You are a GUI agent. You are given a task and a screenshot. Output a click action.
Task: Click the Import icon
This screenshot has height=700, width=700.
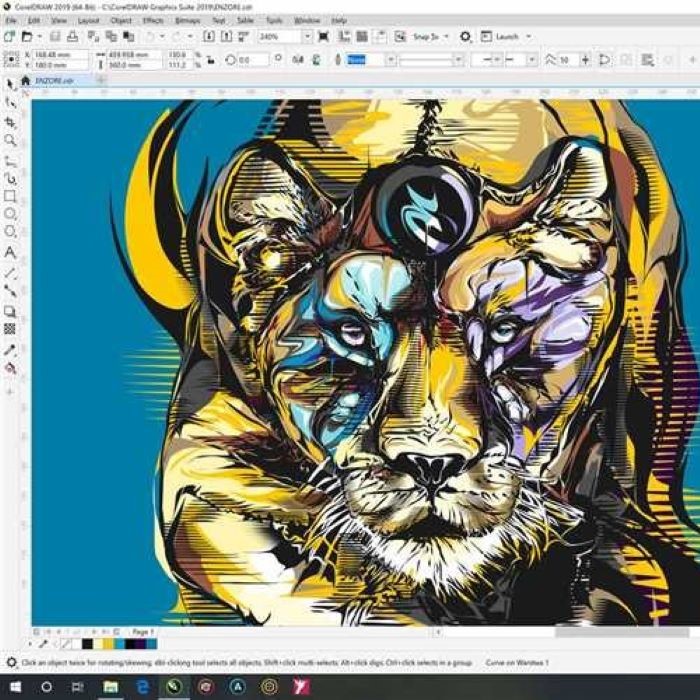pyautogui.click(x=208, y=37)
